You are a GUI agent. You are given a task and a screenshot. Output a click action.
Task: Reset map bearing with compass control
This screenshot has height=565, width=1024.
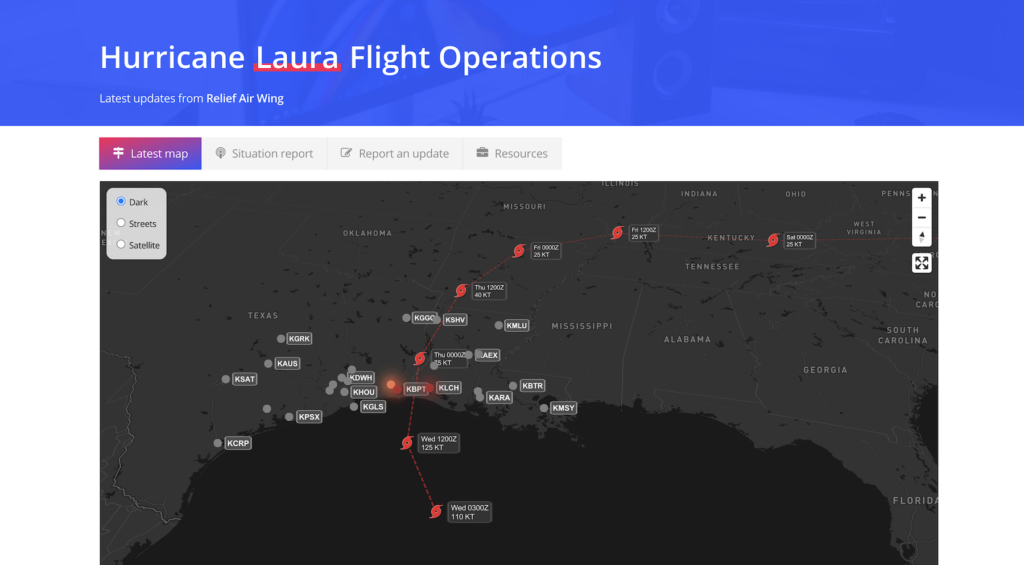point(921,237)
